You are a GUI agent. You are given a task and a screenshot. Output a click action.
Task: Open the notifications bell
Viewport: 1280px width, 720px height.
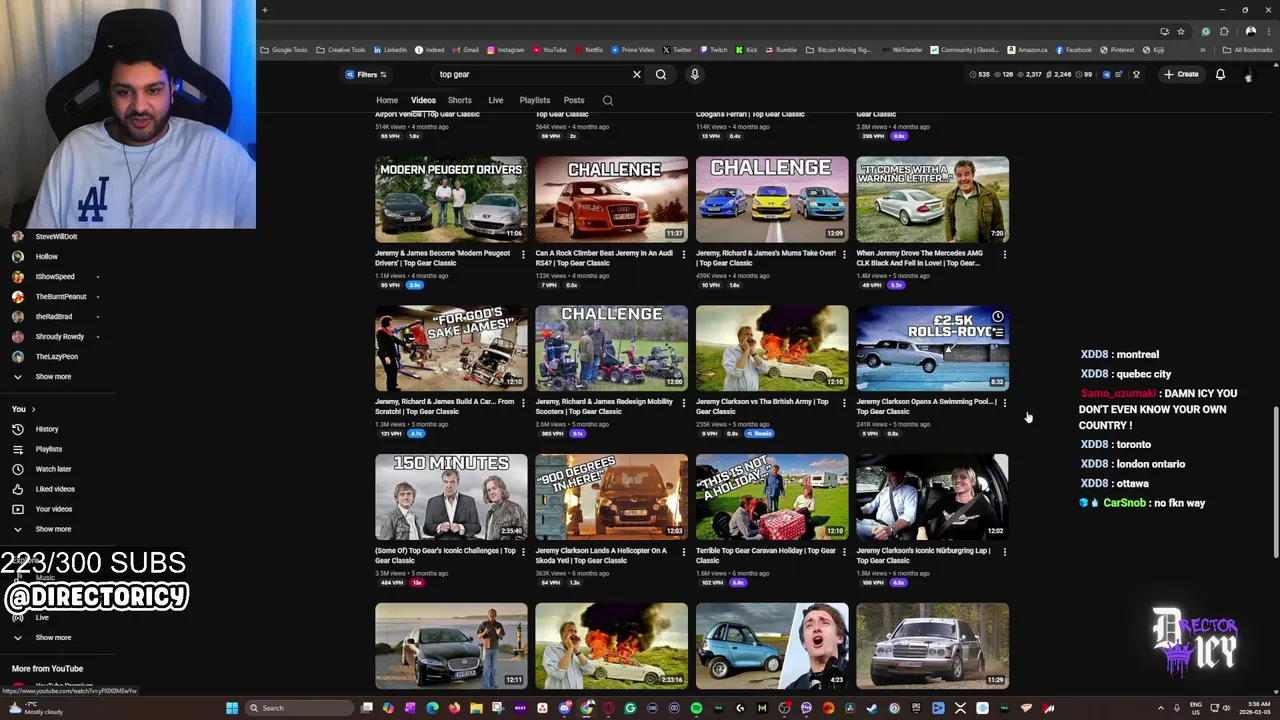pyautogui.click(x=1220, y=74)
